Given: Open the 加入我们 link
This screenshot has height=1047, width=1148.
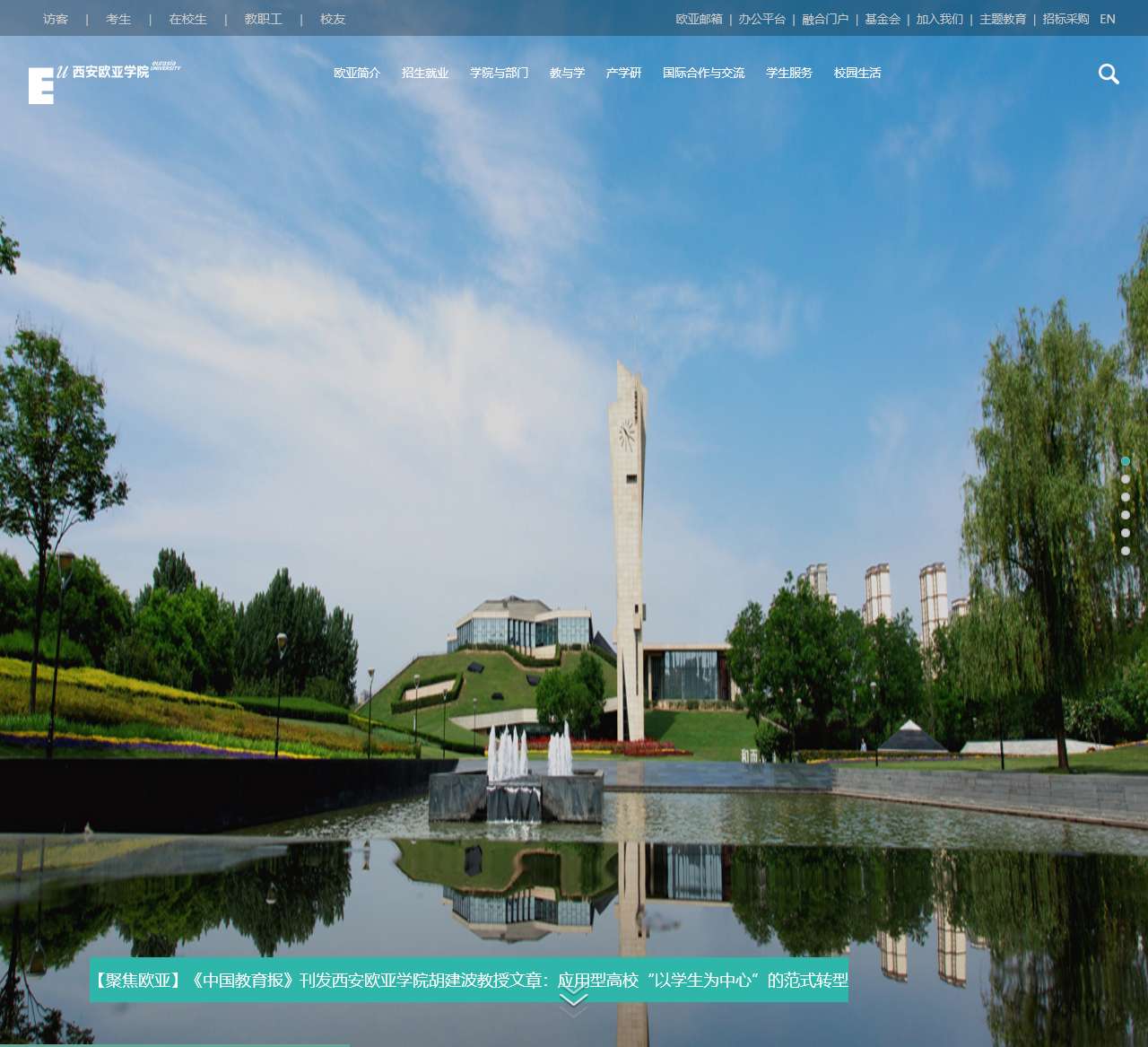Looking at the screenshot, I should point(940,19).
